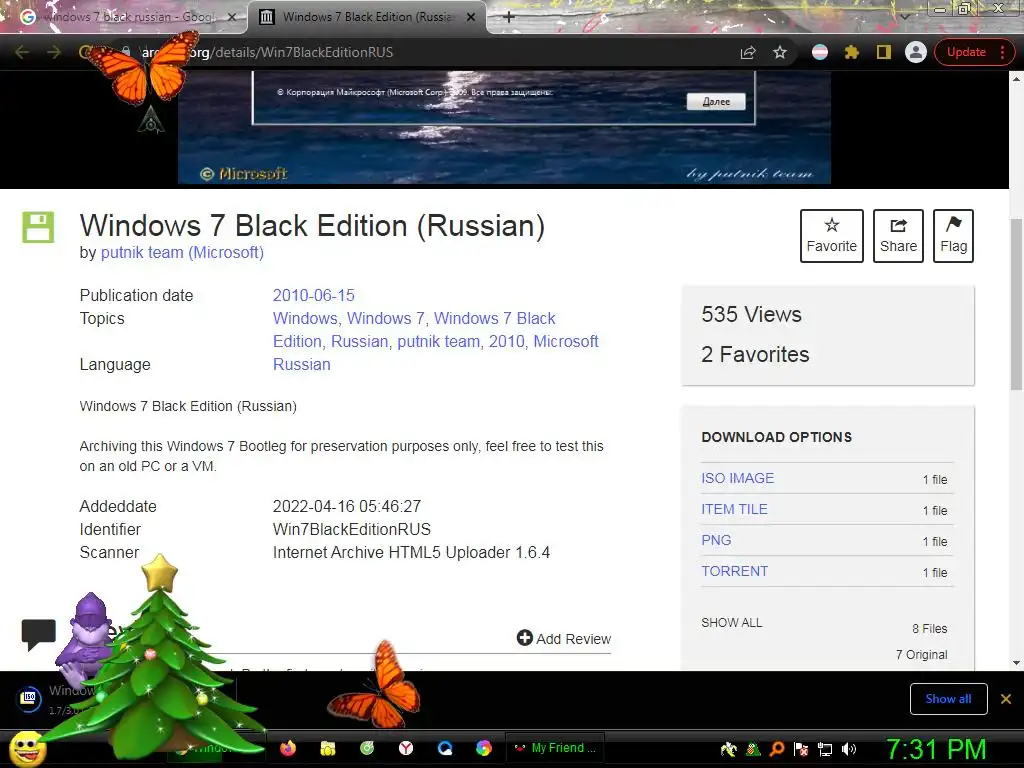The image size is (1024, 768).
Task: Close the Windows 7 Black Edition tab
Action: pyautogui.click(x=471, y=17)
